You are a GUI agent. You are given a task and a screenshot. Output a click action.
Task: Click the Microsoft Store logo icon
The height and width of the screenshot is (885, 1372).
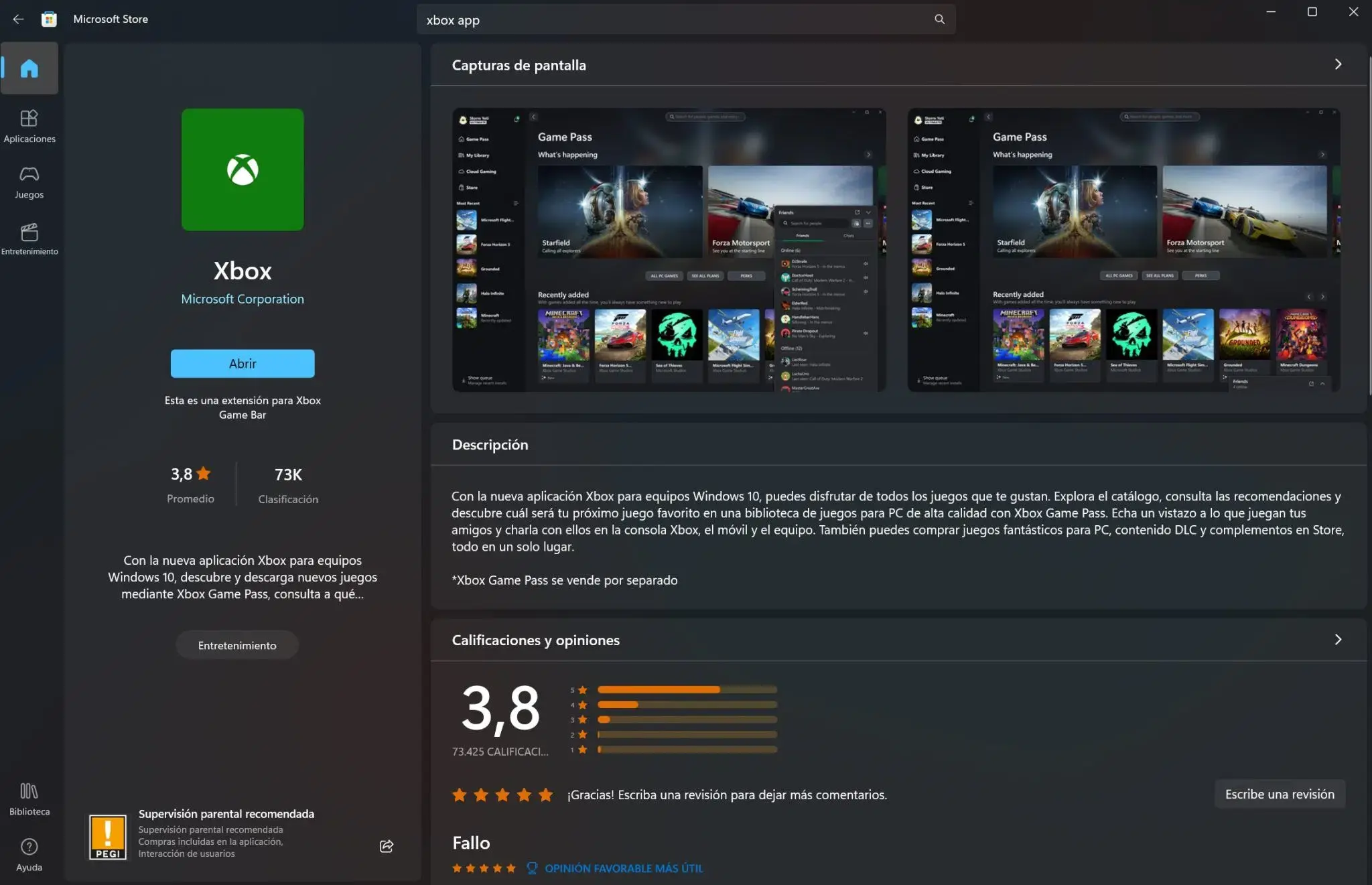click(x=49, y=19)
